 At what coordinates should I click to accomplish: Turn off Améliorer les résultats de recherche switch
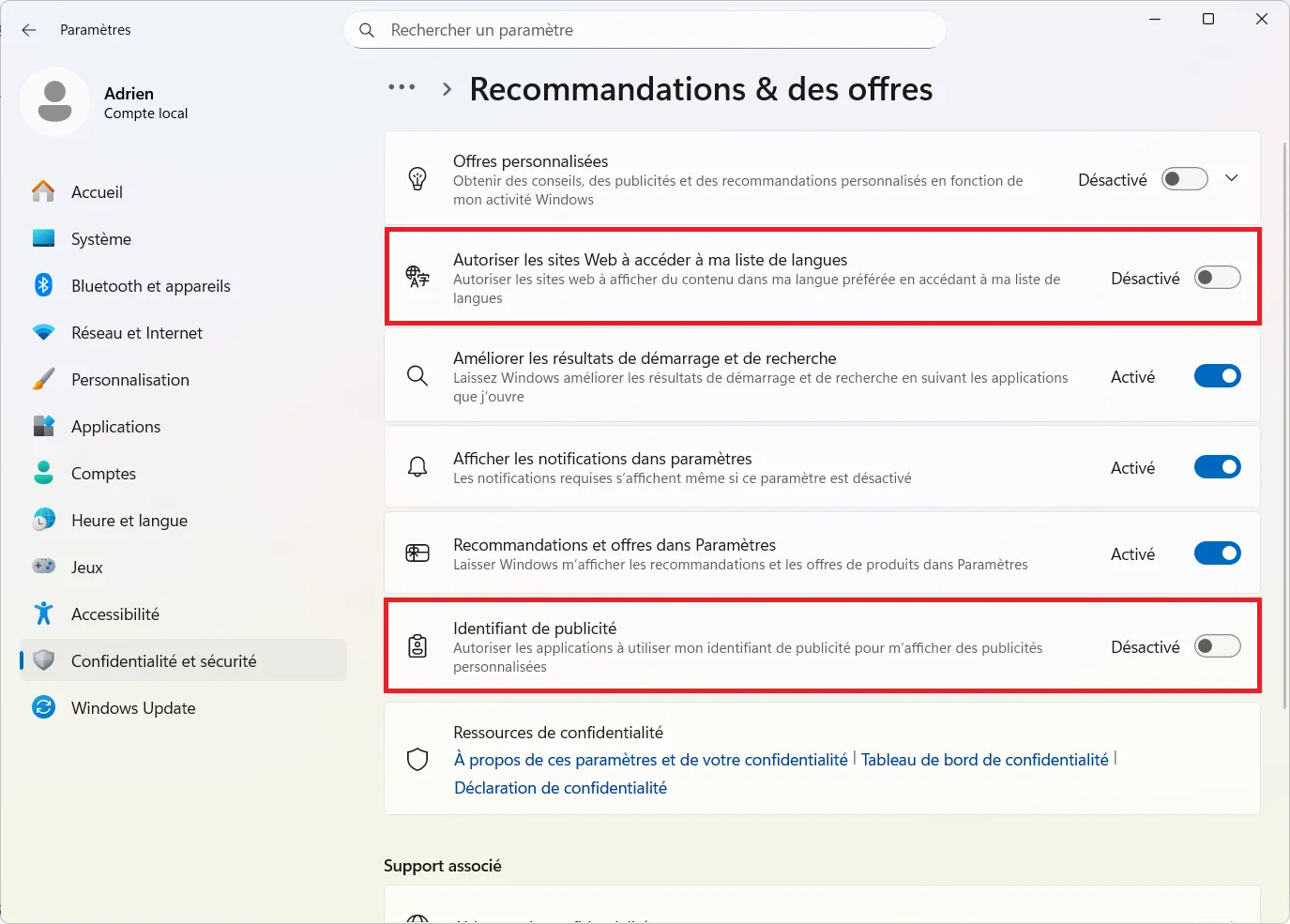(x=1217, y=376)
